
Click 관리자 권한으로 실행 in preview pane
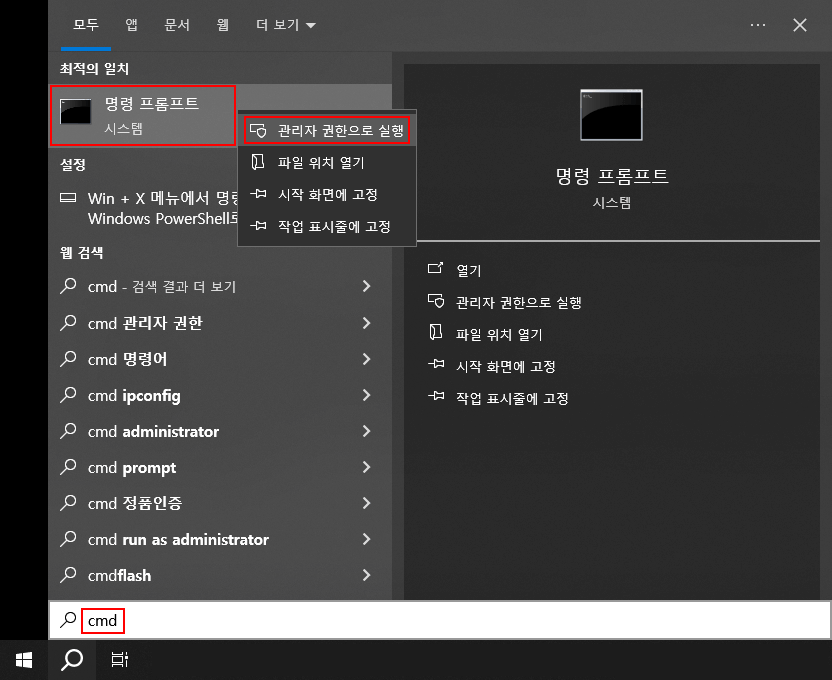(519, 302)
